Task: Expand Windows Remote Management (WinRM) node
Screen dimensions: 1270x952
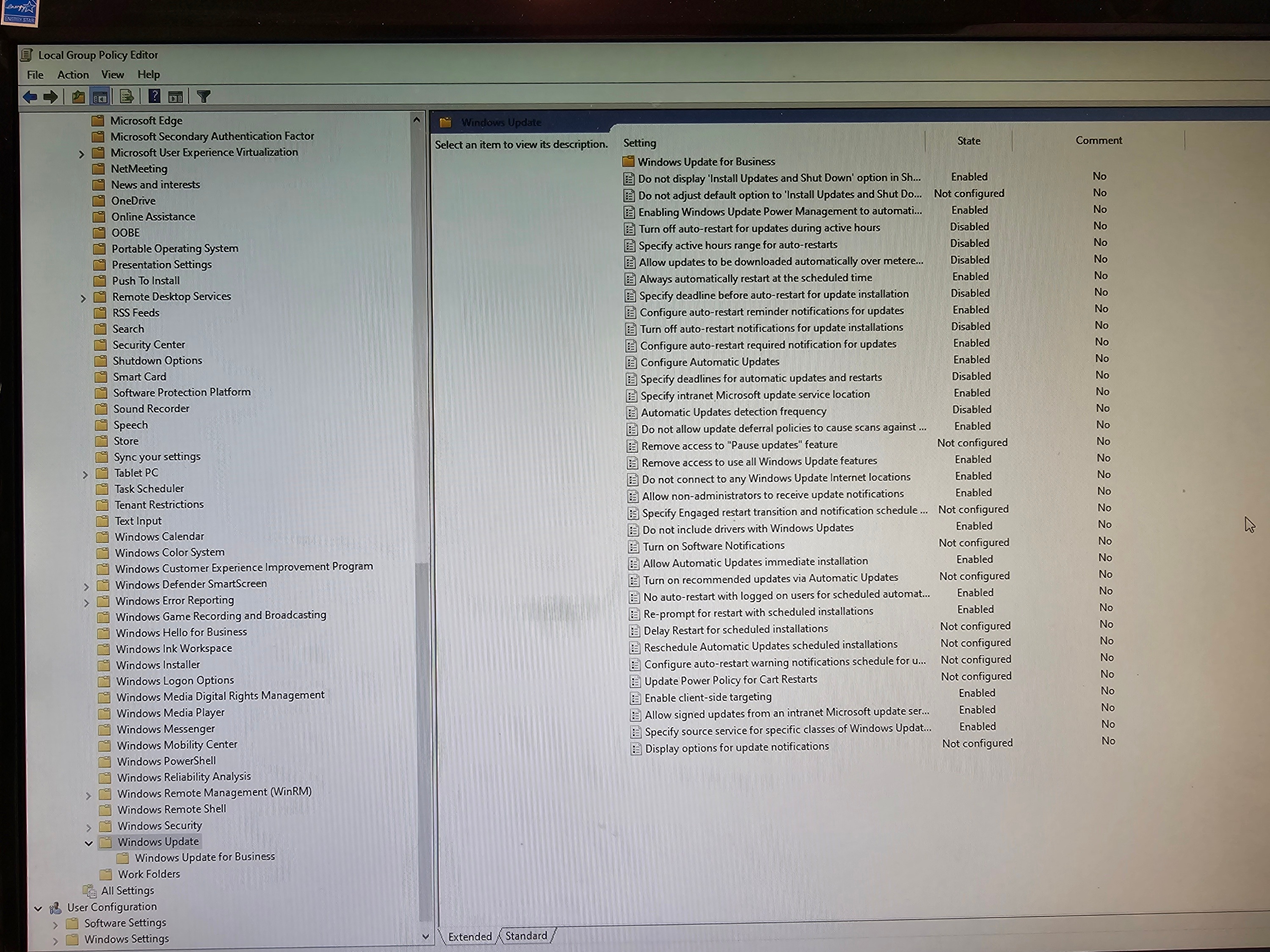Action: 88,795
